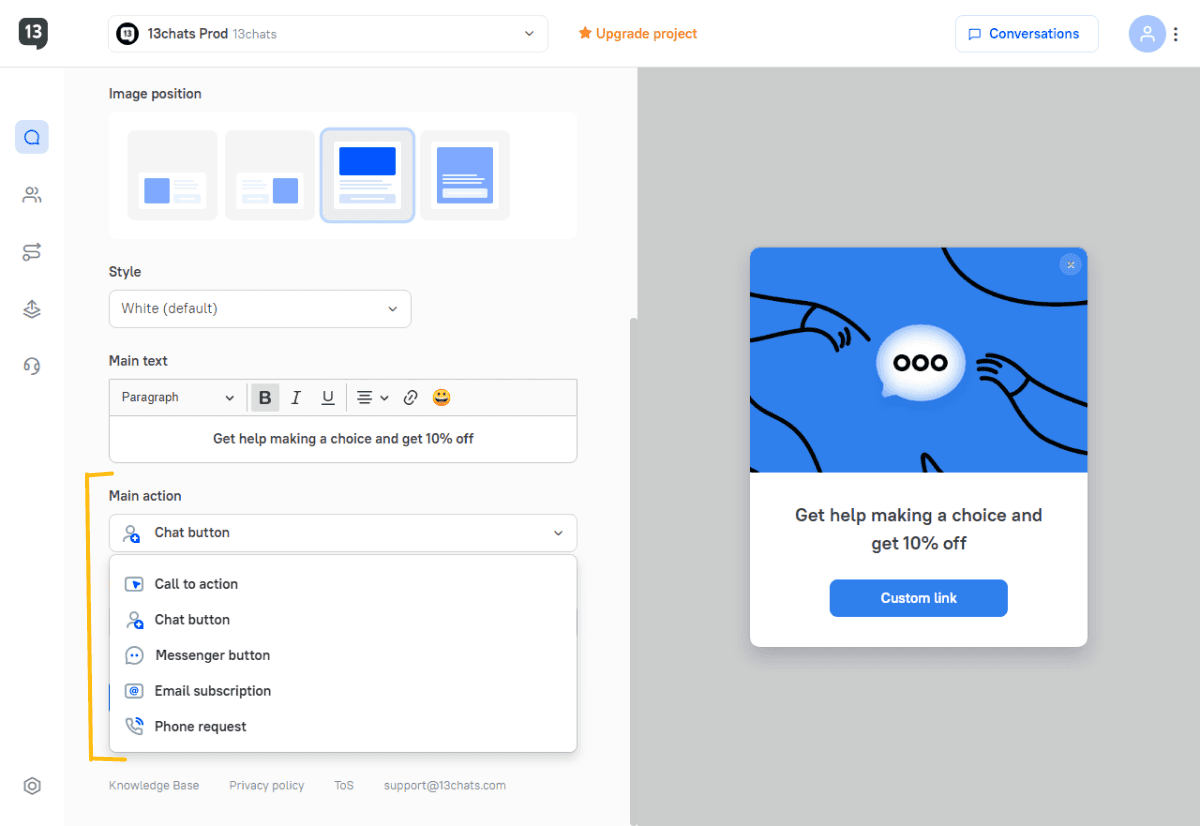1200x826 pixels.
Task: Toggle Bold formatting in Main text toolbar
Action: (265, 398)
